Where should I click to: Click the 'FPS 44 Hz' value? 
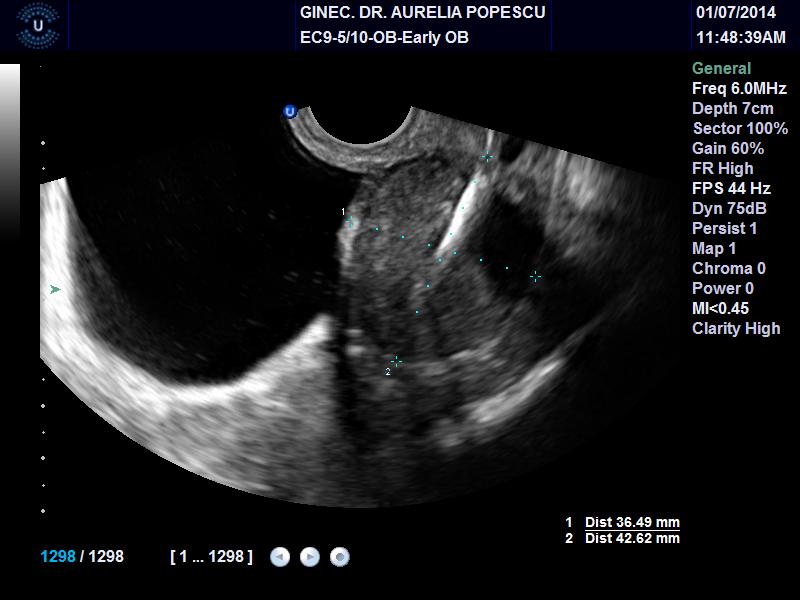coord(731,188)
